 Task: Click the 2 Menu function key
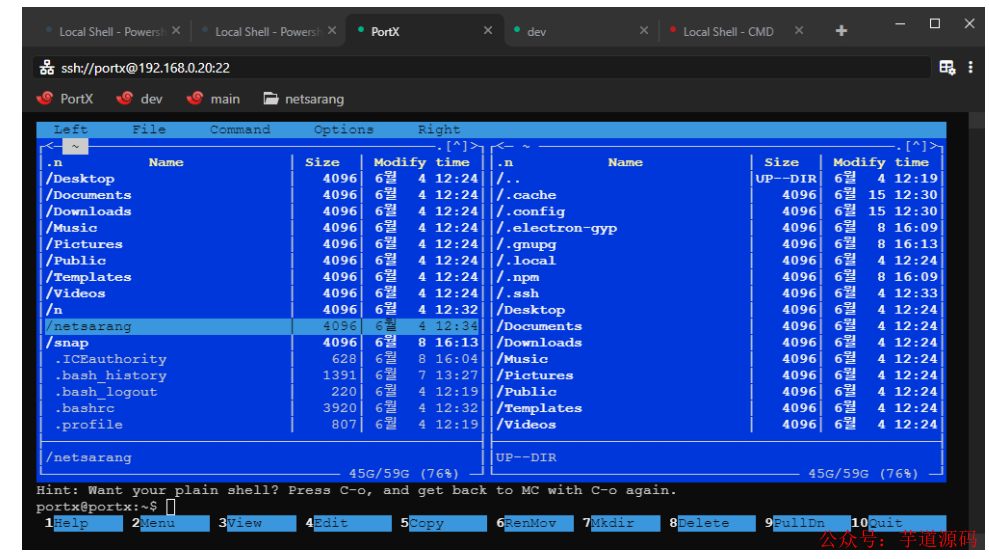coord(170,523)
